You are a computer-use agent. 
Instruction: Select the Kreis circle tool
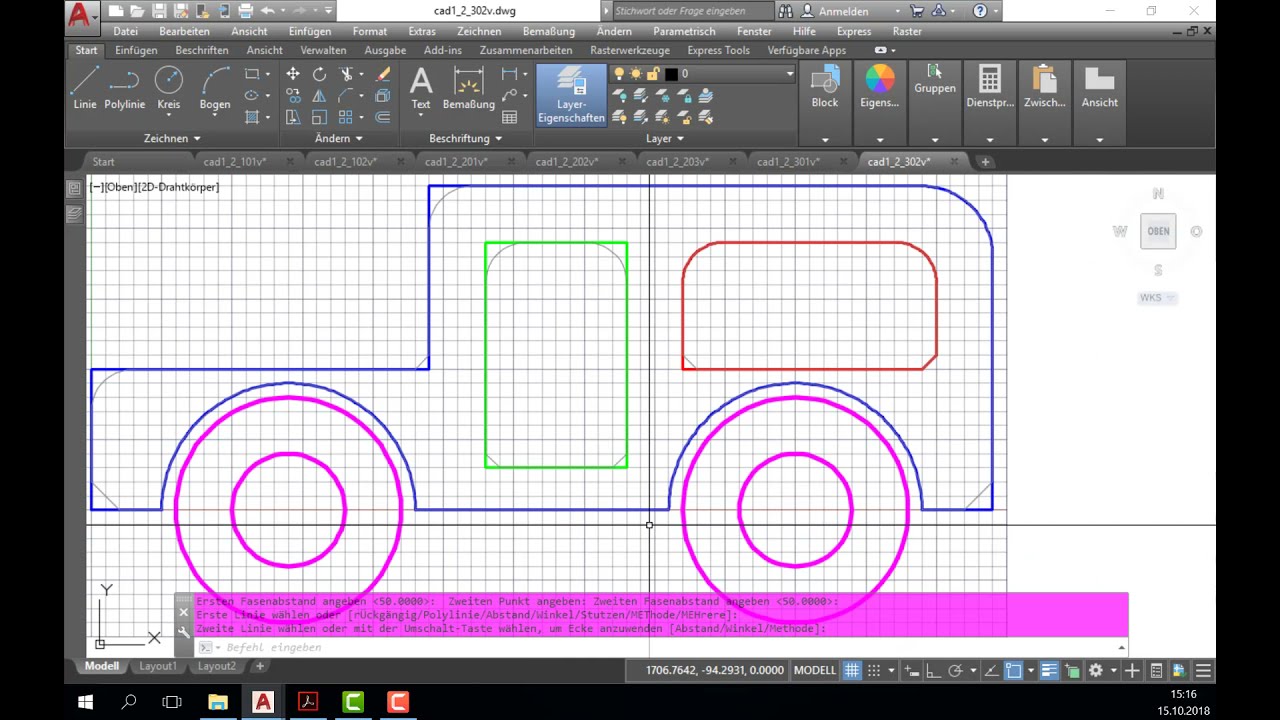[x=169, y=88]
